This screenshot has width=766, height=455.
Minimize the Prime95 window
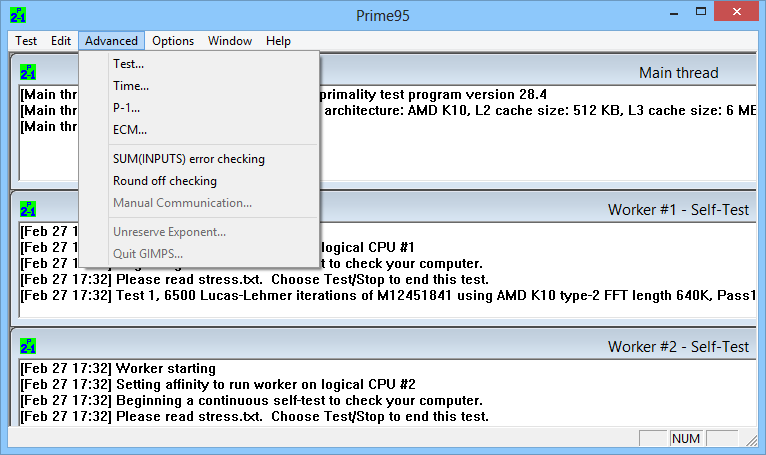[674, 12]
